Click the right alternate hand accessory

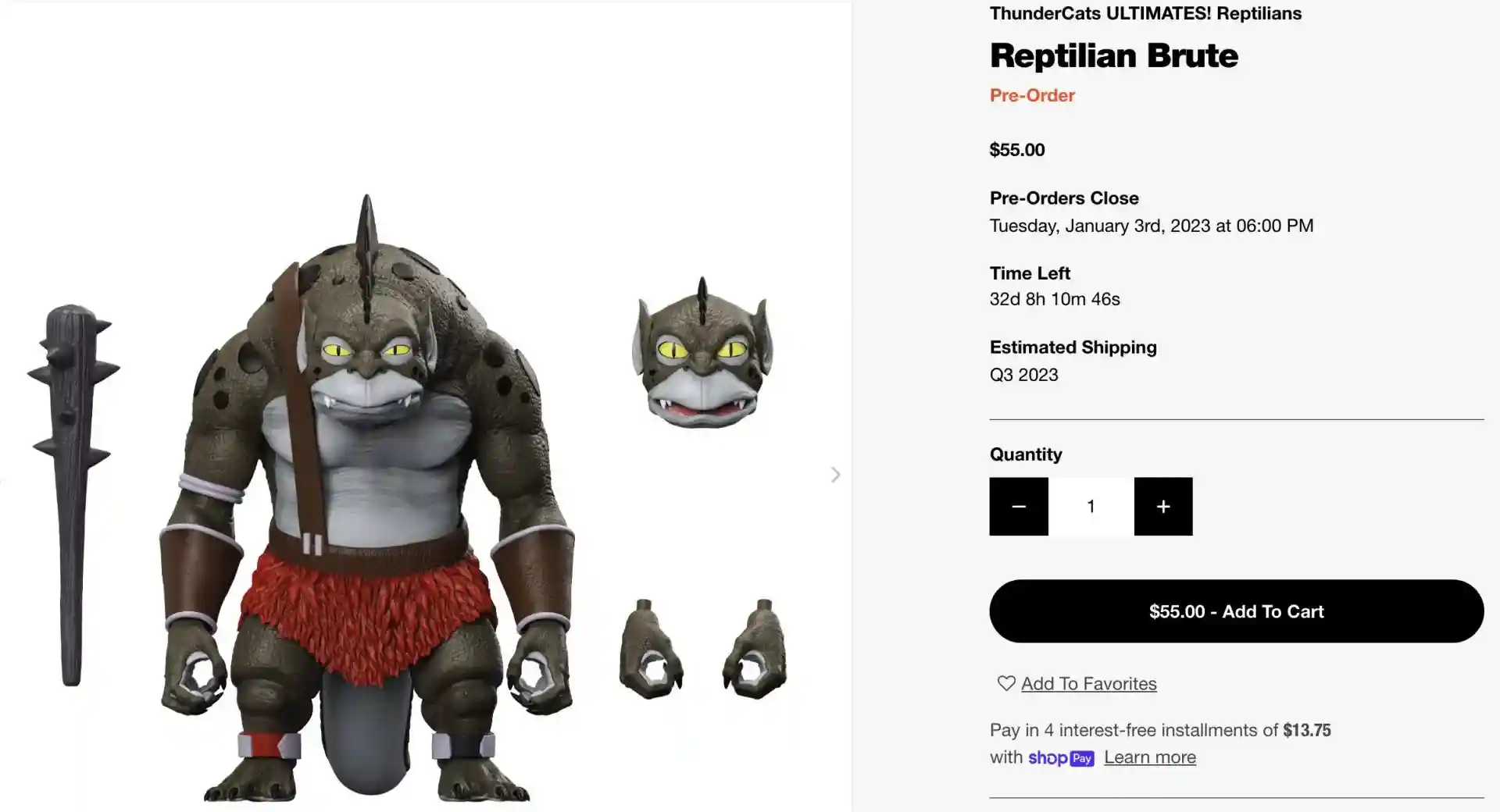tap(755, 650)
